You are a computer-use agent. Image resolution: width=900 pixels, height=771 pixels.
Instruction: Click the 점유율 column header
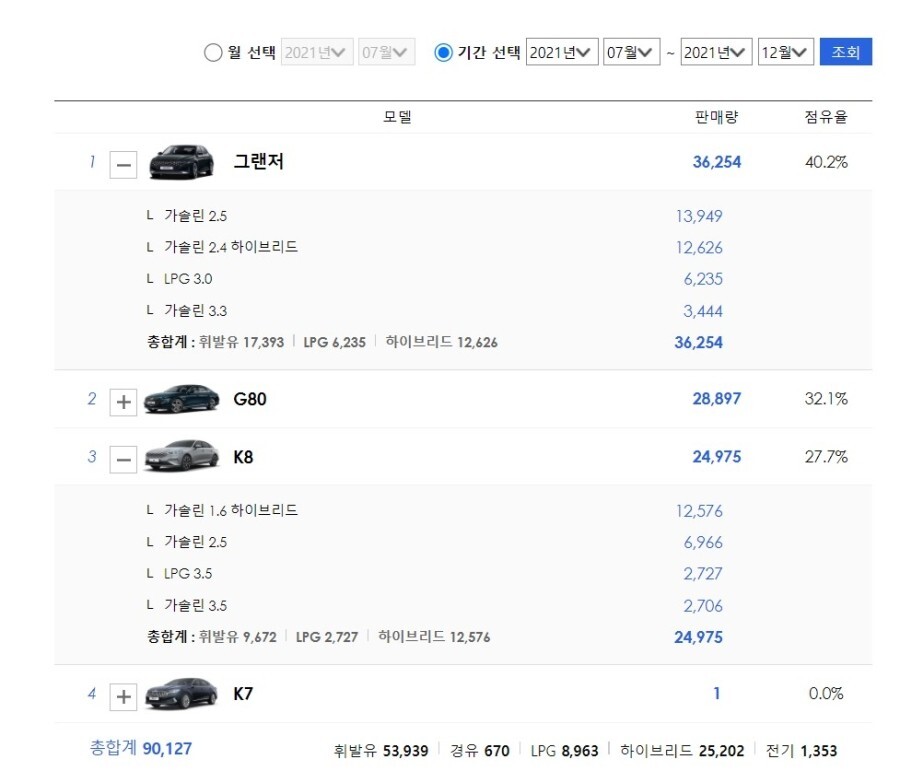tap(825, 117)
